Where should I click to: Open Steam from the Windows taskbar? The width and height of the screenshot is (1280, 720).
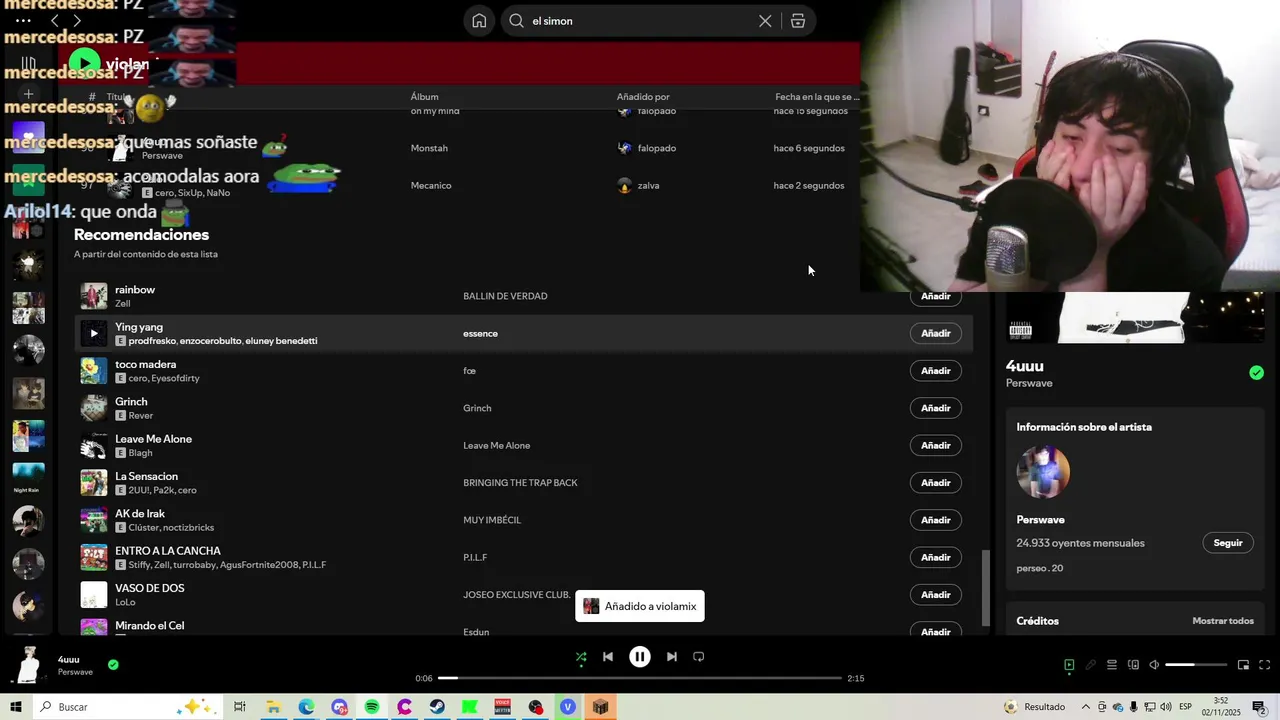[x=437, y=707]
